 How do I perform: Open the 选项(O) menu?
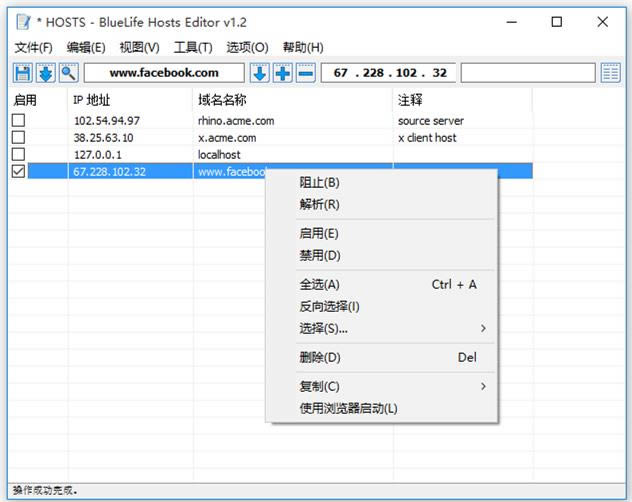[247, 48]
